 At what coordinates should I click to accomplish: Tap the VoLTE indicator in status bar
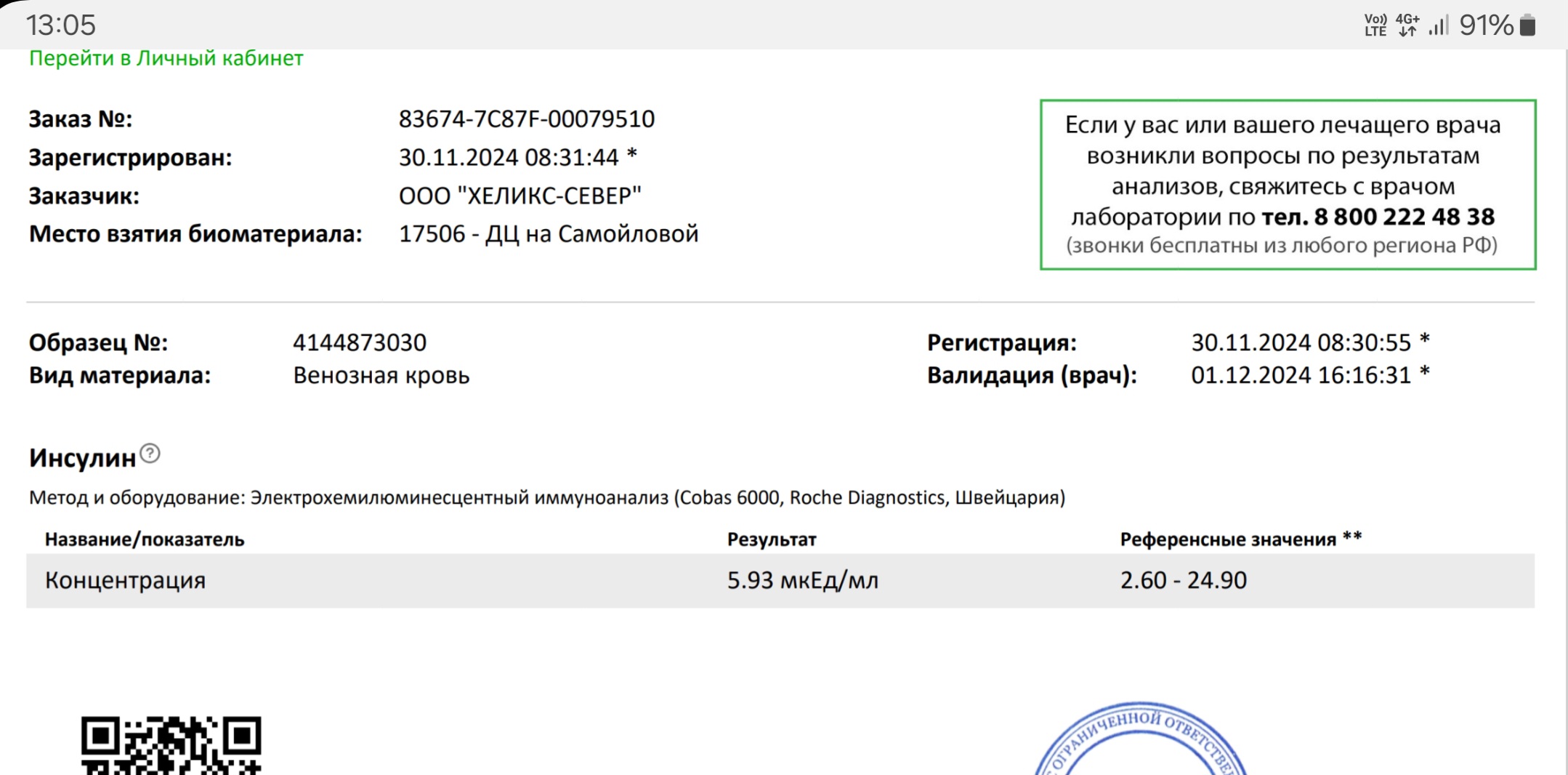[x=1375, y=25]
